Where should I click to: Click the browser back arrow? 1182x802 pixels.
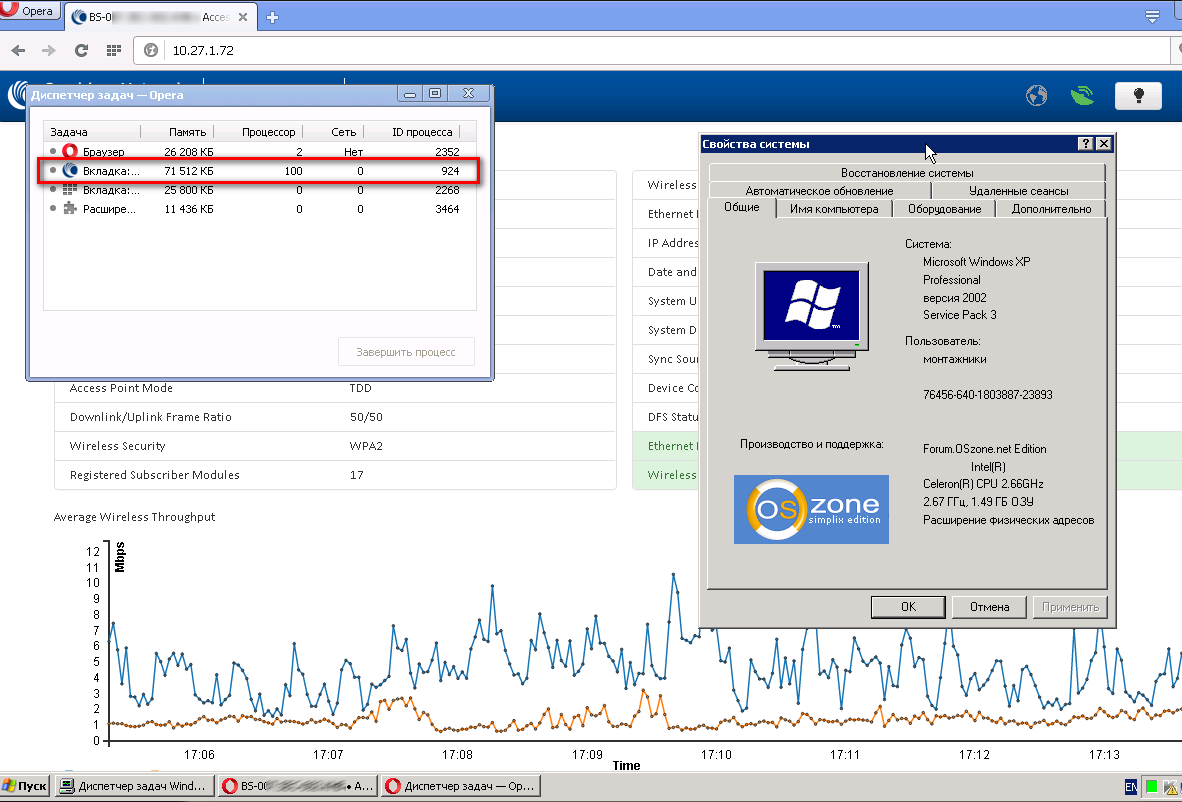(x=19, y=50)
